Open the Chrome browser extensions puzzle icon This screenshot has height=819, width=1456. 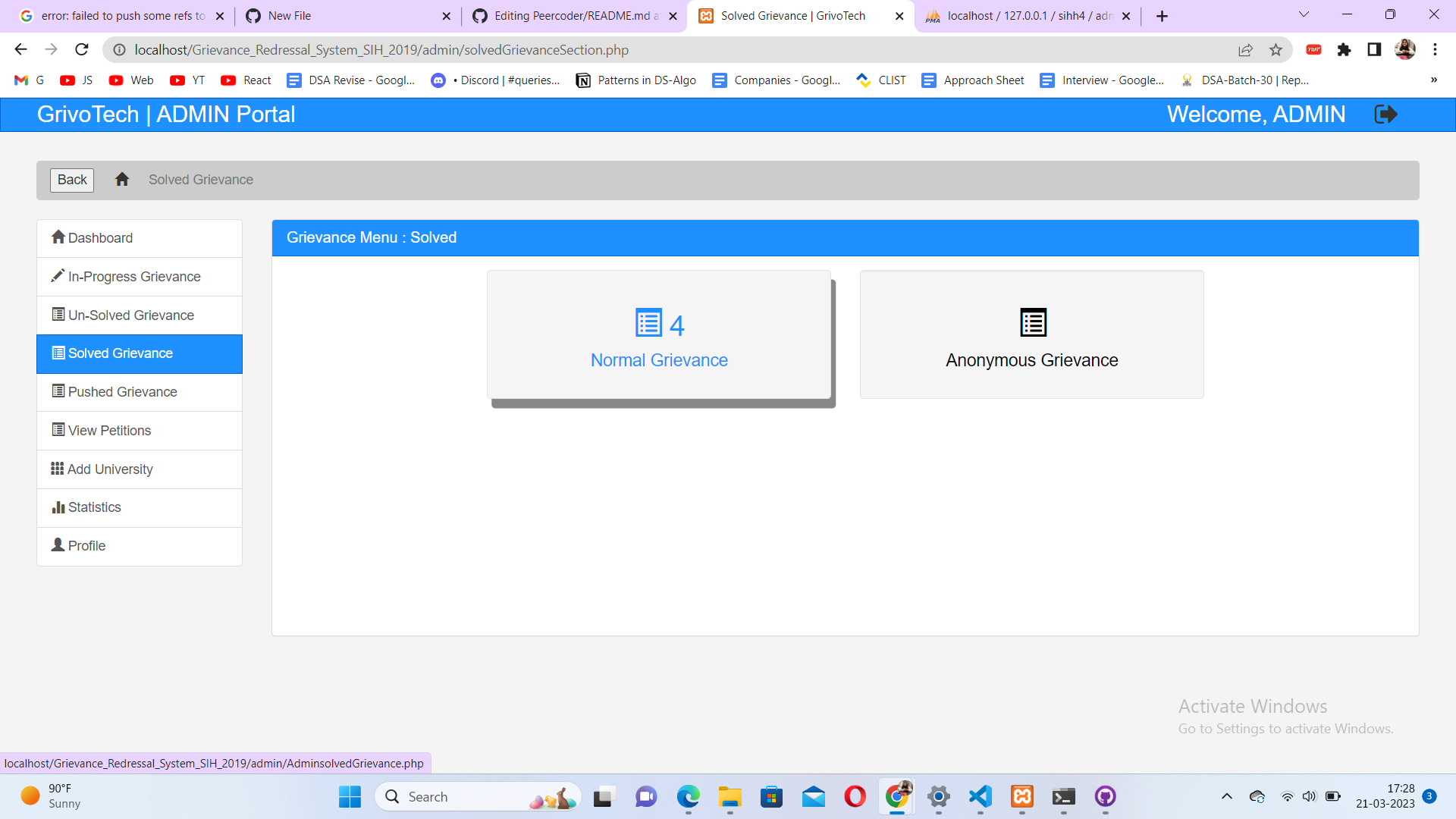[1345, 49]
